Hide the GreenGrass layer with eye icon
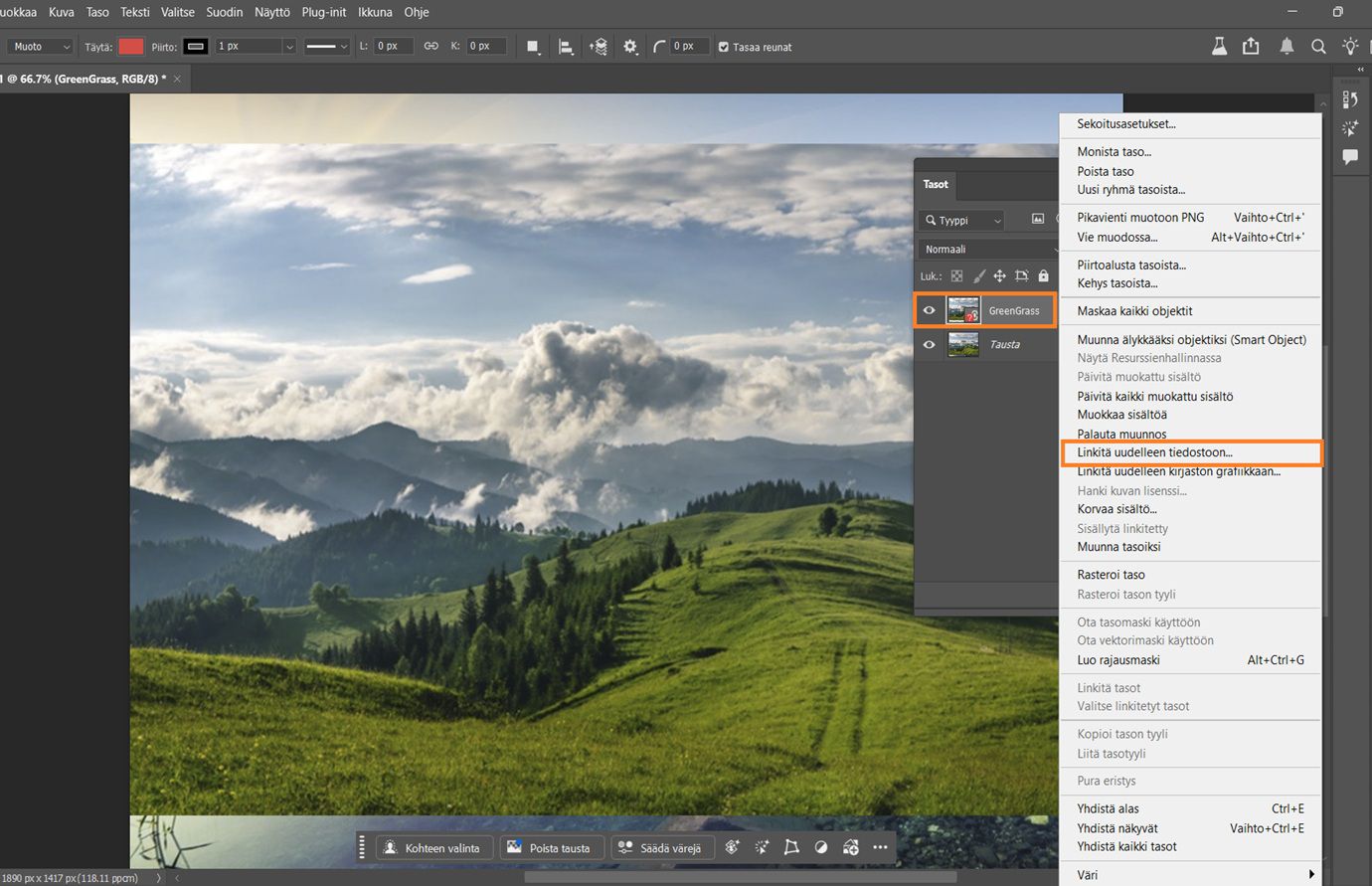Viewport: 1372px width, 886px height. click(x=929, y=310)
